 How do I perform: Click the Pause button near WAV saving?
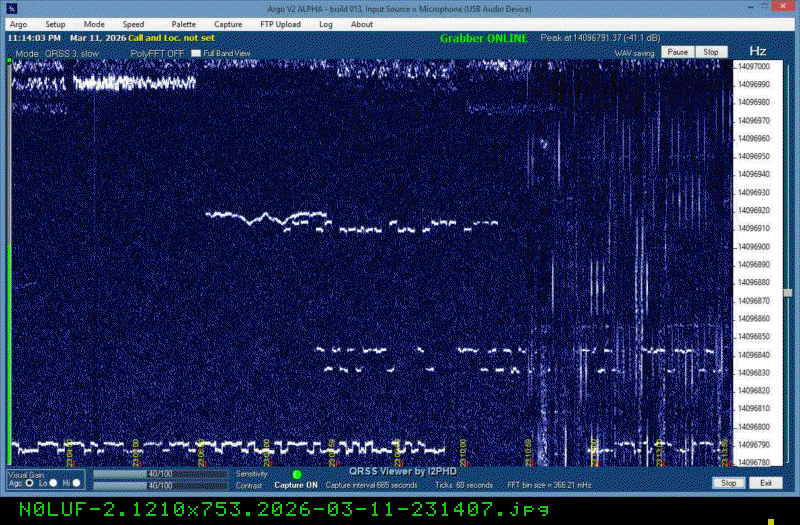(x=678, y=51)
